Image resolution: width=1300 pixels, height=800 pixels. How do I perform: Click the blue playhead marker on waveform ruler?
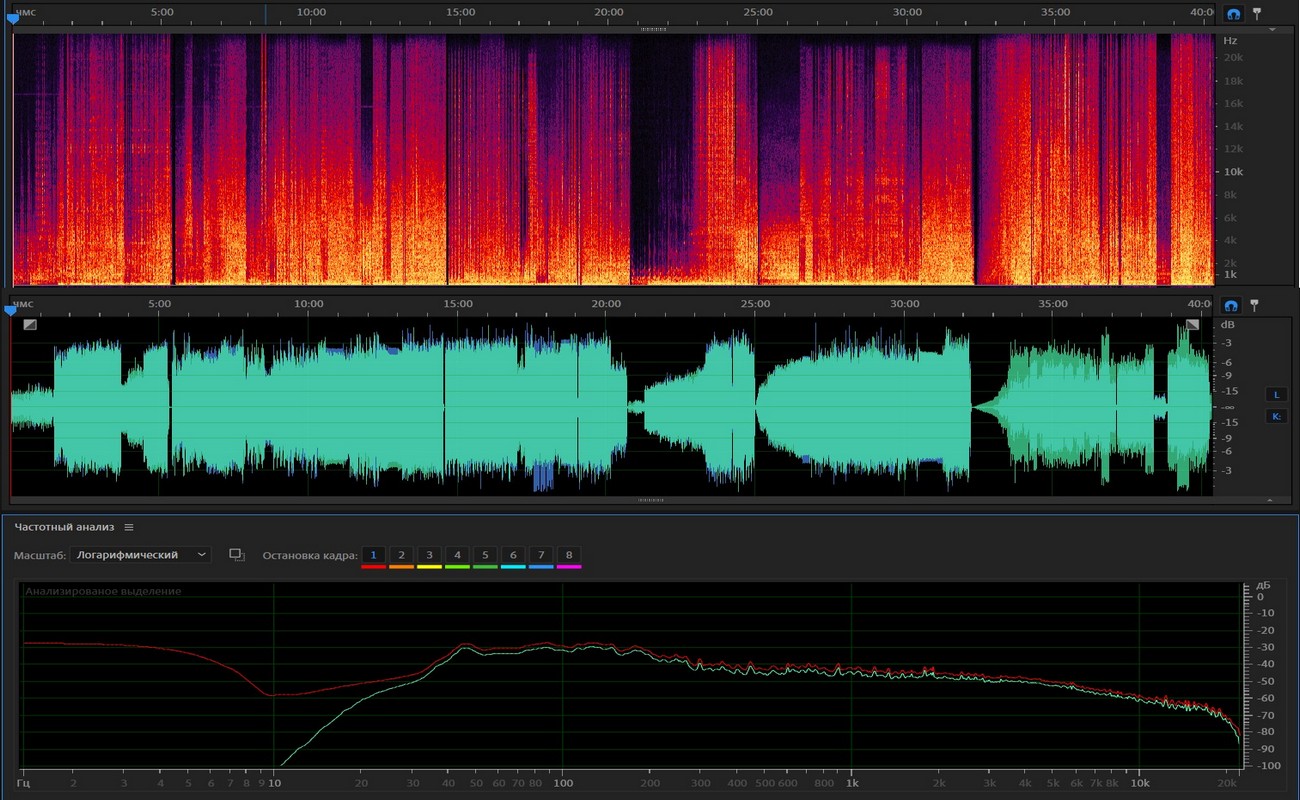tap(11, 310)
